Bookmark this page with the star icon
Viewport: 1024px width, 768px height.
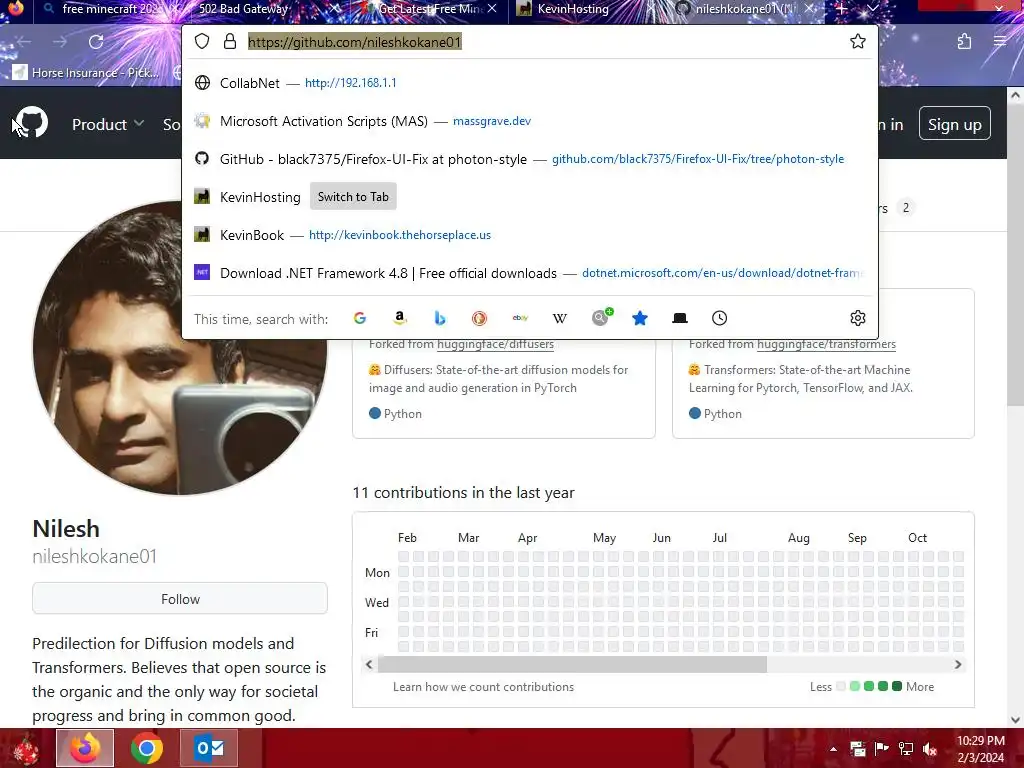click(857, 42)
